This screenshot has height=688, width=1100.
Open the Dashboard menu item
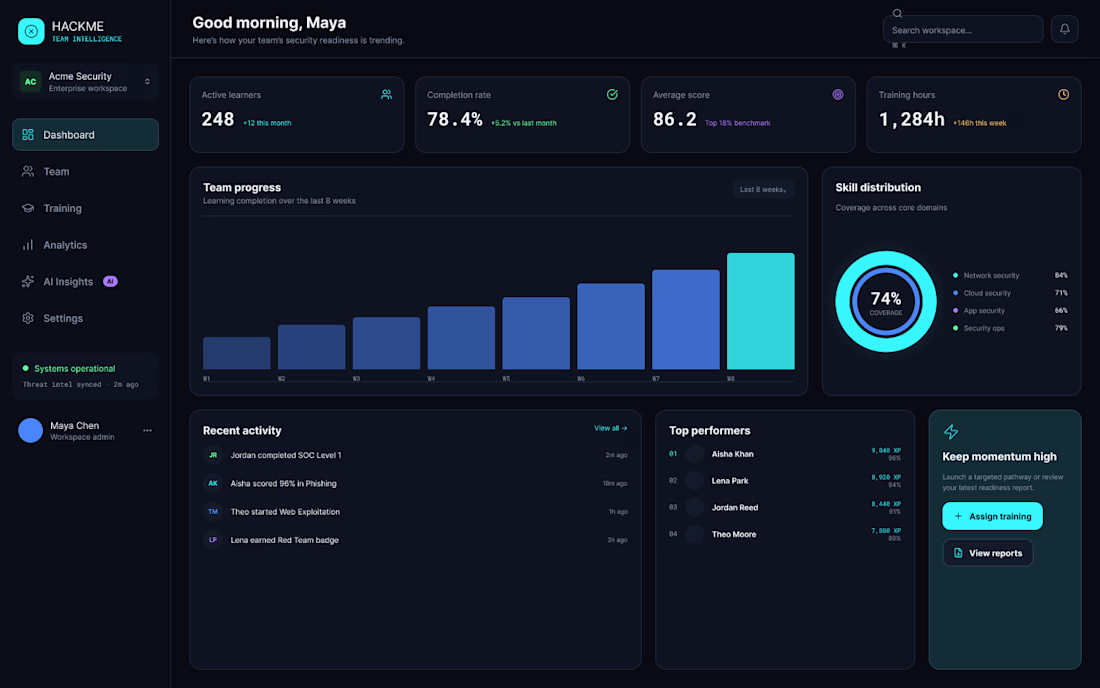(x=86, y=135)
